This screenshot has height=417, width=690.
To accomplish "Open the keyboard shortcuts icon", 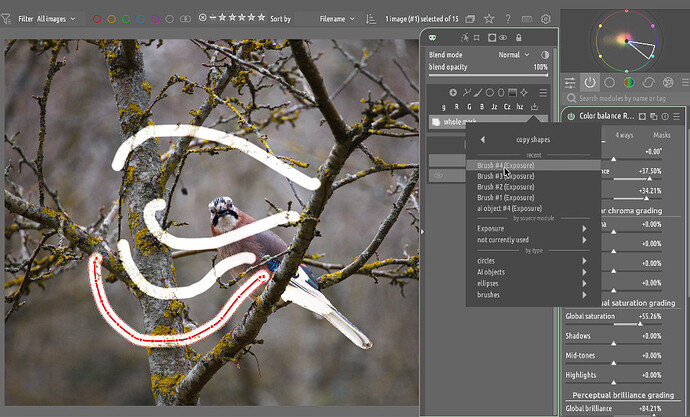I will click(x=527, y=19).
